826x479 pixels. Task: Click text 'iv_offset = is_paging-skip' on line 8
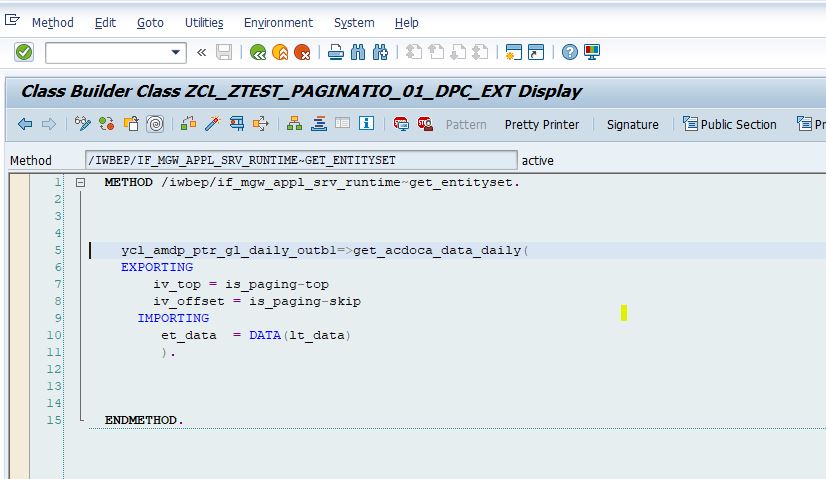[257, 301]
